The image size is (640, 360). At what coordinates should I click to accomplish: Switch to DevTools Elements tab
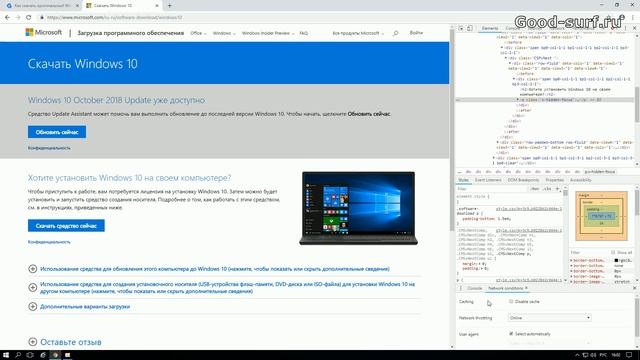click(490, 28)
